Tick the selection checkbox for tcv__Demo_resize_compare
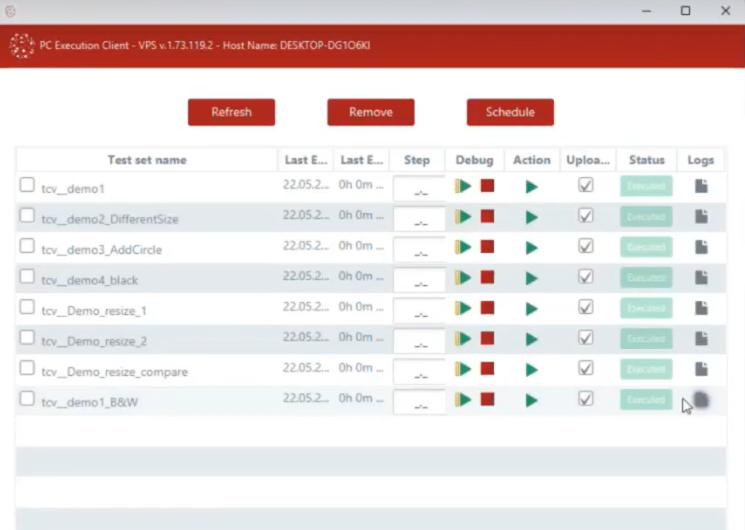Image resolution: width=745 pixels, height=530 pixels. tap(27, 368)
